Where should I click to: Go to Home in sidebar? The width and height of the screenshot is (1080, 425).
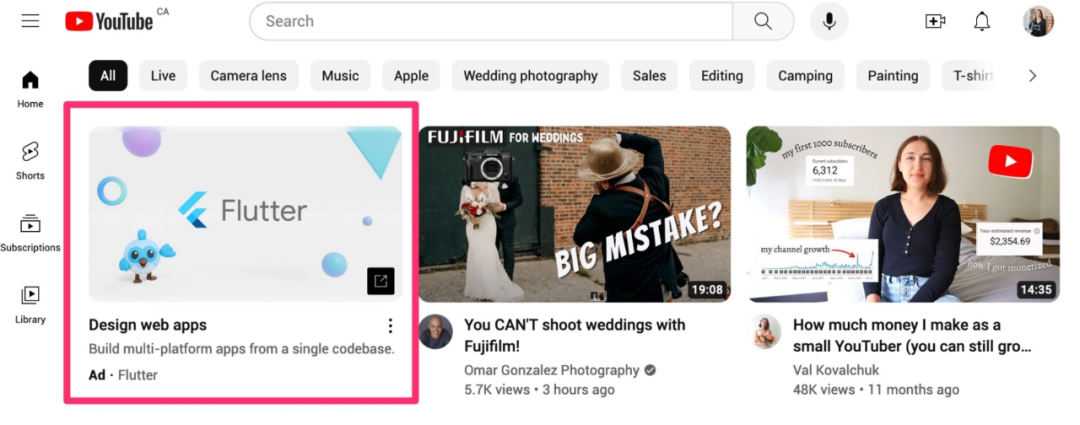click(30, 90)
